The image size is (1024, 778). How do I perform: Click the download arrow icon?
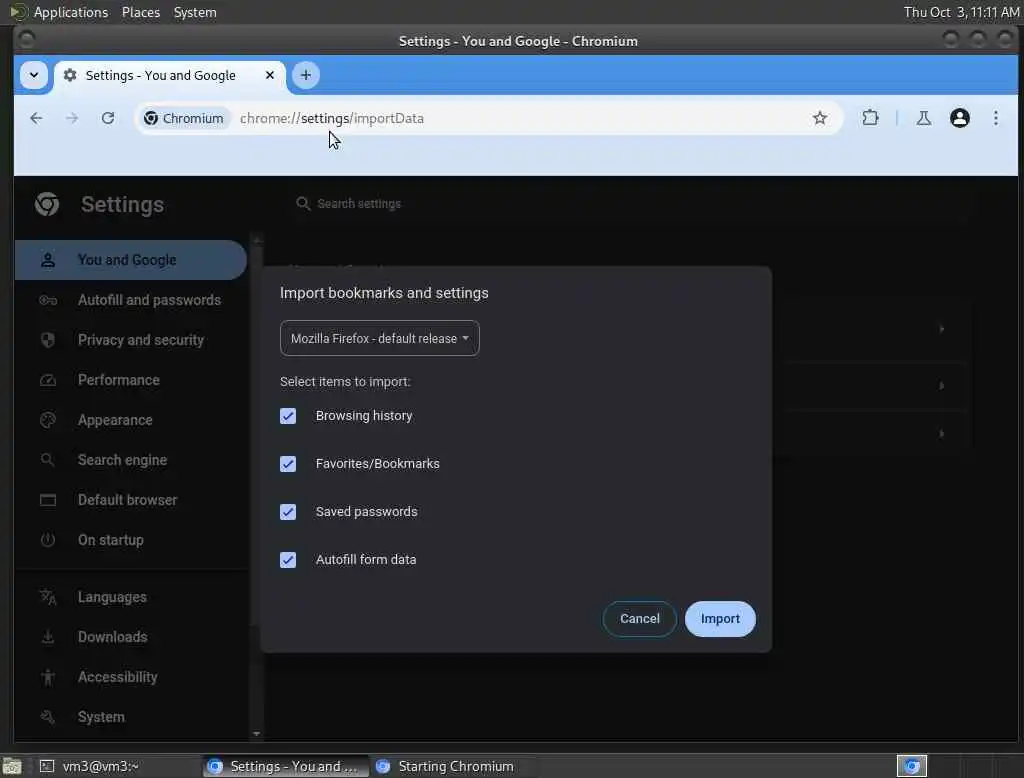tap(48, 637)
